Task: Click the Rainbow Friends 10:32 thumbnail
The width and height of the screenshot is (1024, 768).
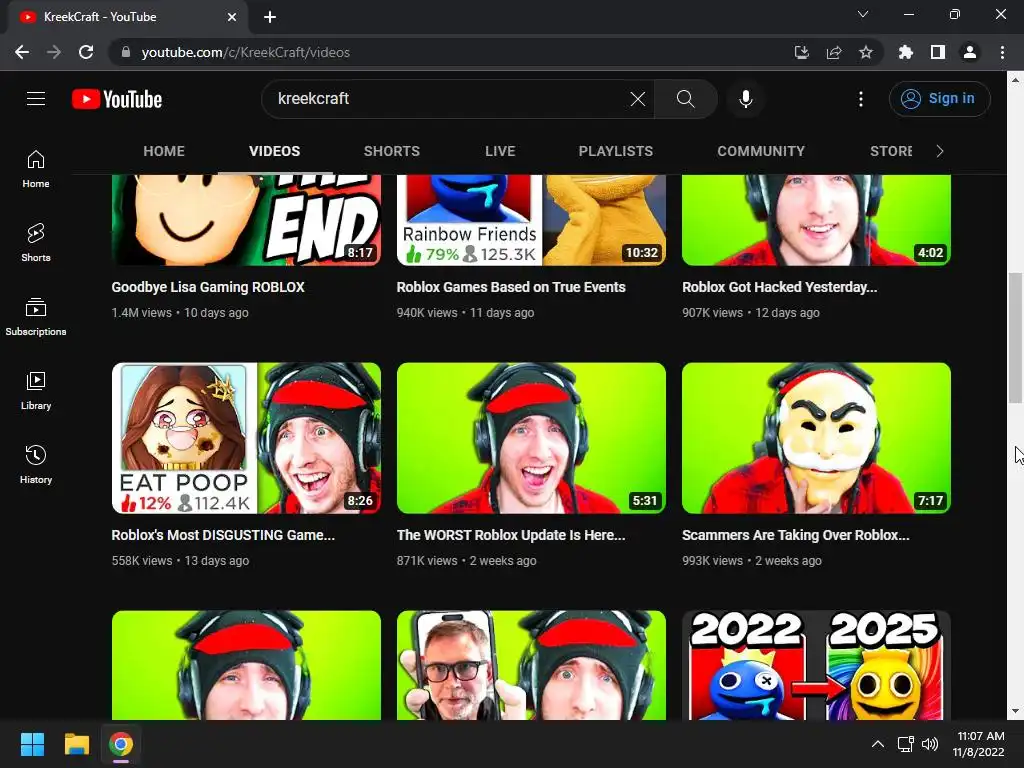Action: [531, 219]
